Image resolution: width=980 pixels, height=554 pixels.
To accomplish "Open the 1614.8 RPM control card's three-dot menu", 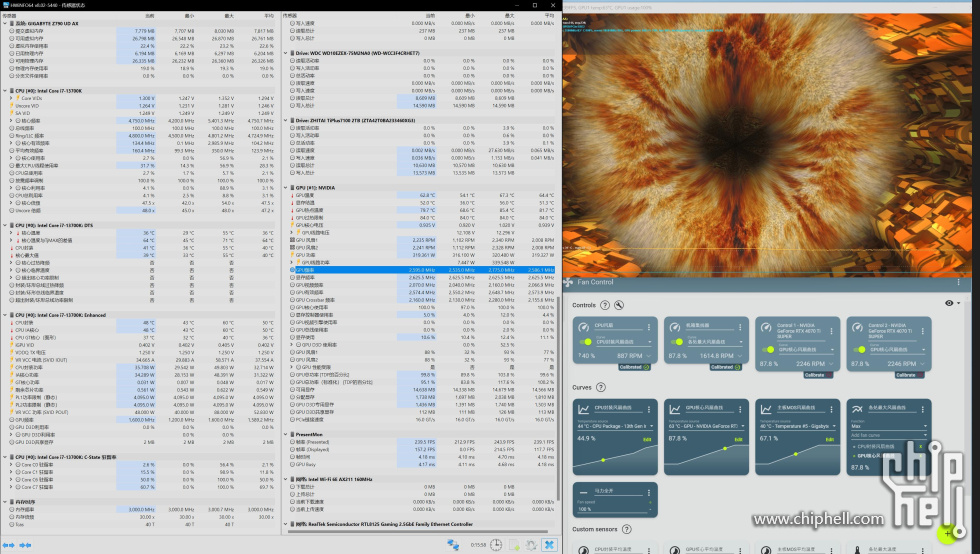I will coord(740,327).
